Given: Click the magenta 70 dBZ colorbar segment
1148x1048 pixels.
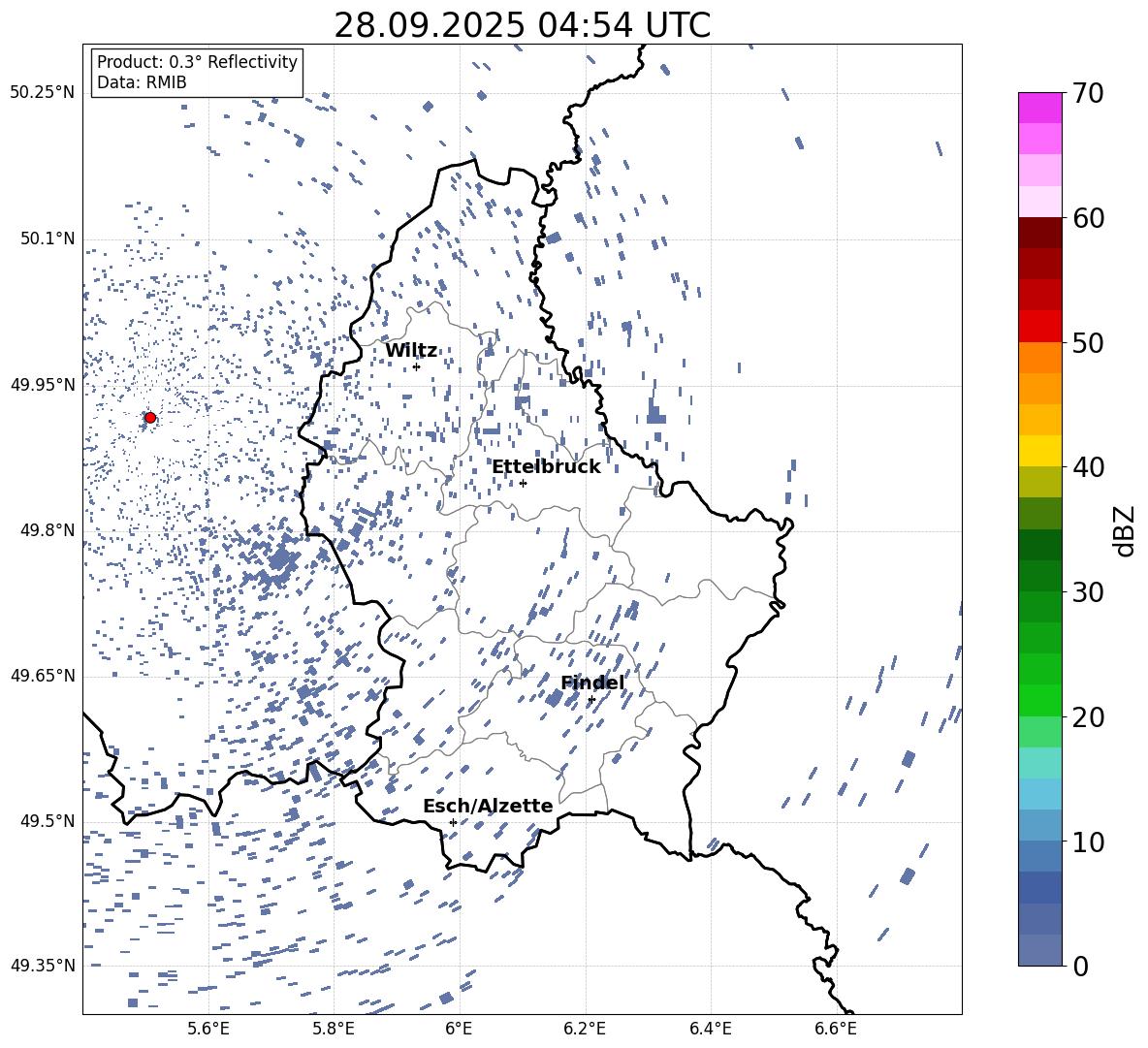Looking at the screenshot, I should point(1039,108).
